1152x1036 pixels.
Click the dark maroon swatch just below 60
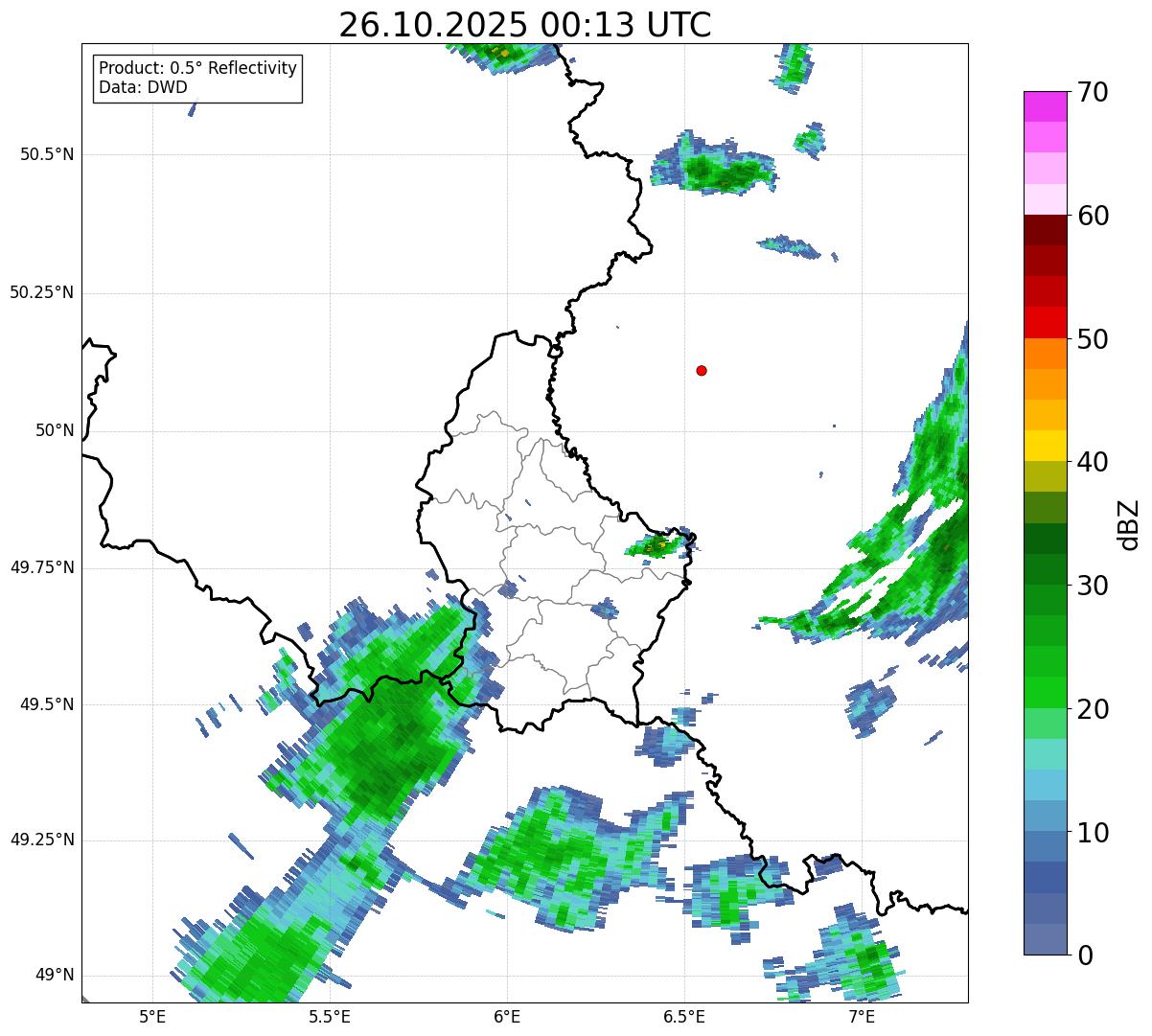[1045, 230]
